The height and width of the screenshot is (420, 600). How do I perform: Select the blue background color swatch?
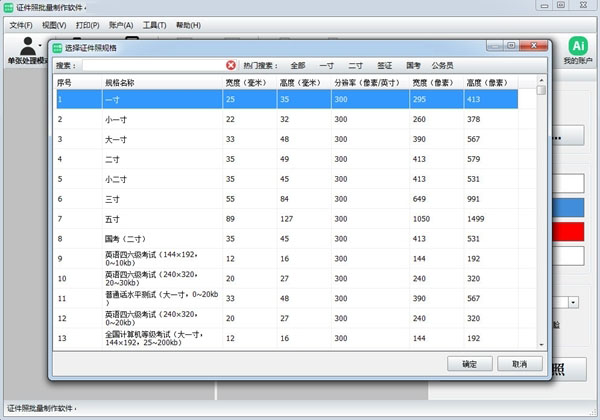pyautogui.click(x=568, y=207)
